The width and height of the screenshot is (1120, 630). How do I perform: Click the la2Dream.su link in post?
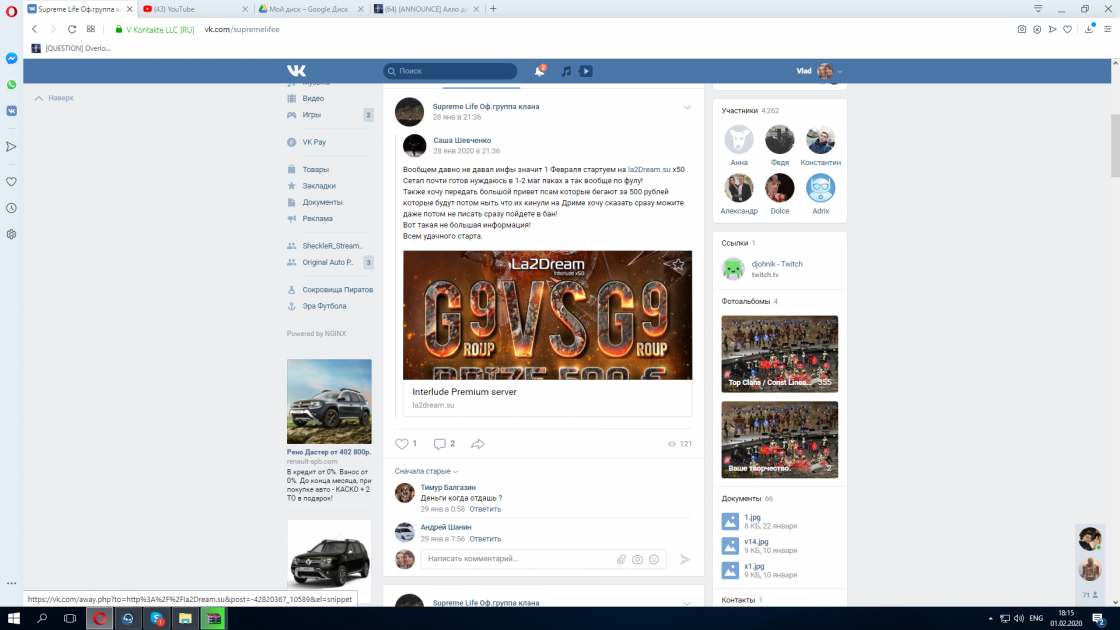(x=648, y=169)
